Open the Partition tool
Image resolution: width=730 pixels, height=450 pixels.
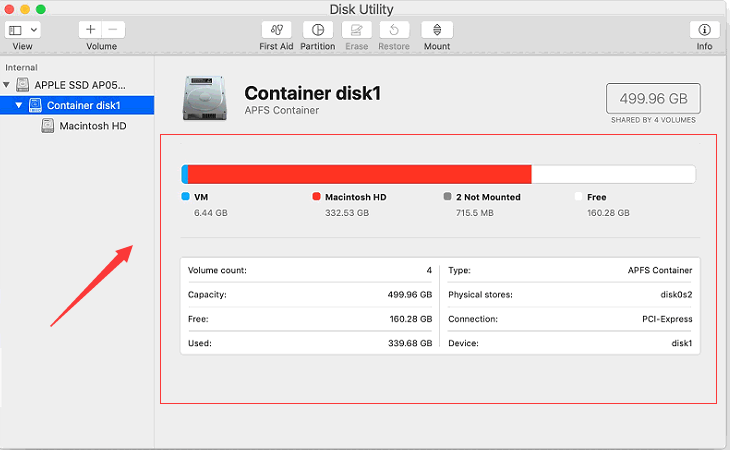click(x=318, y=30)
